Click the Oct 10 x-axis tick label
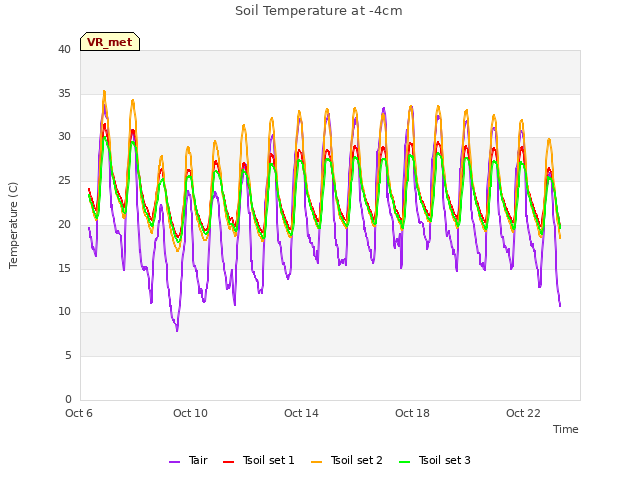Screen dimensions: 640x480 click(x=190, y=413)
